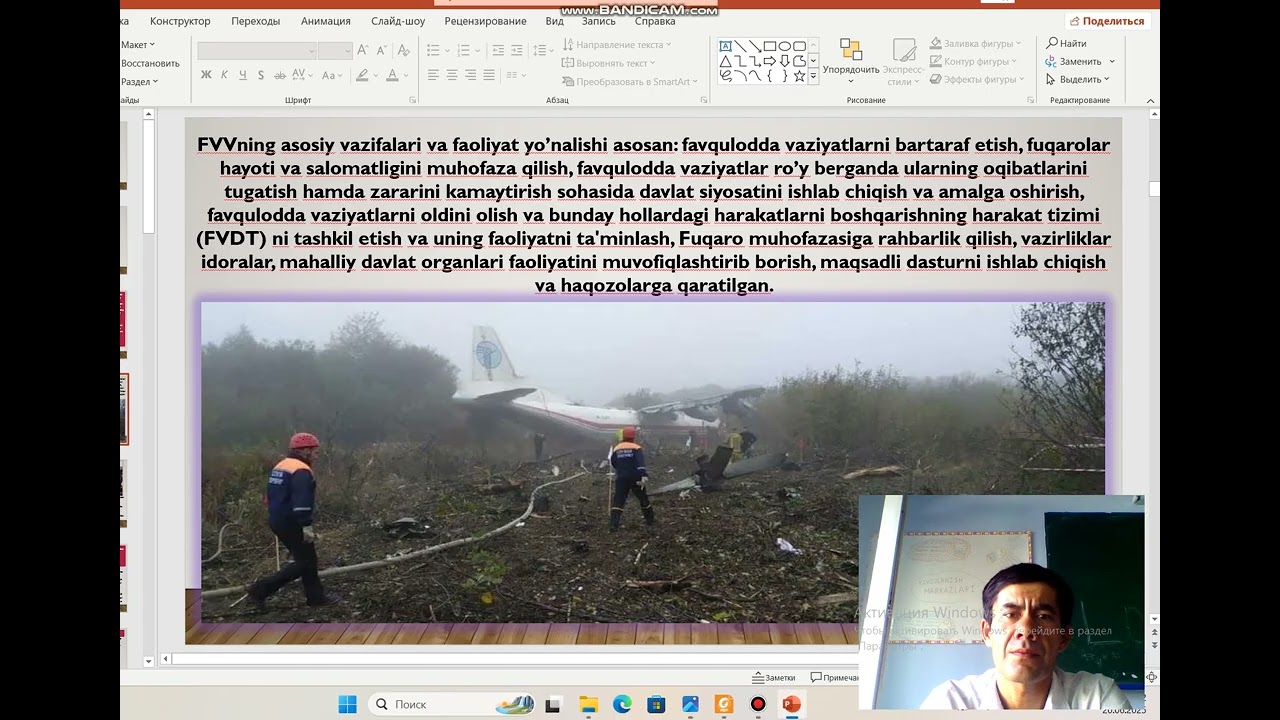Open Слайд-шоу tab
The width and height of the screenshot is (1280, 720).
tap(398, 21)
